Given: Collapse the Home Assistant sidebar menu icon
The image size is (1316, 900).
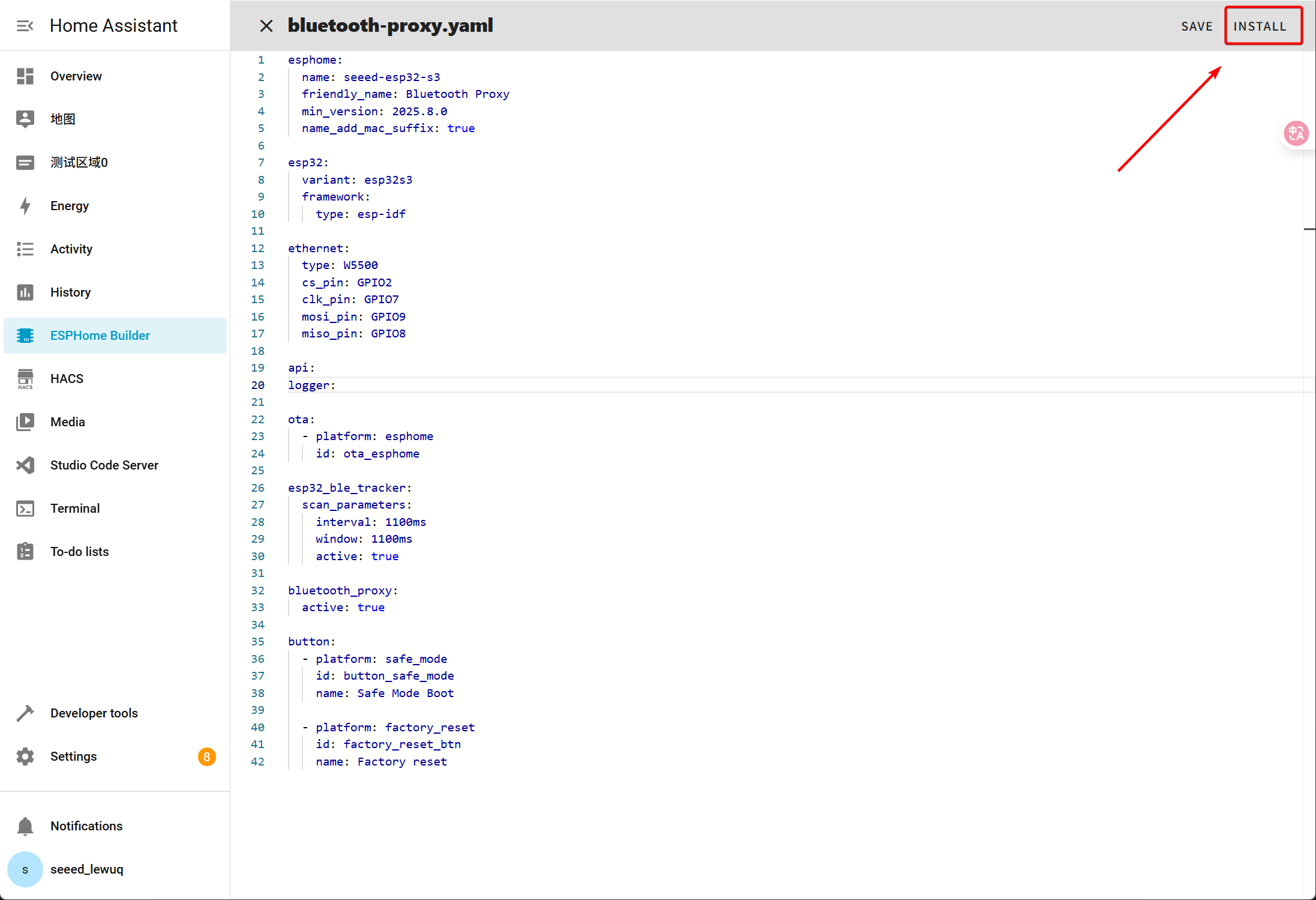Looking at the screenshot, I should point(25,26).
